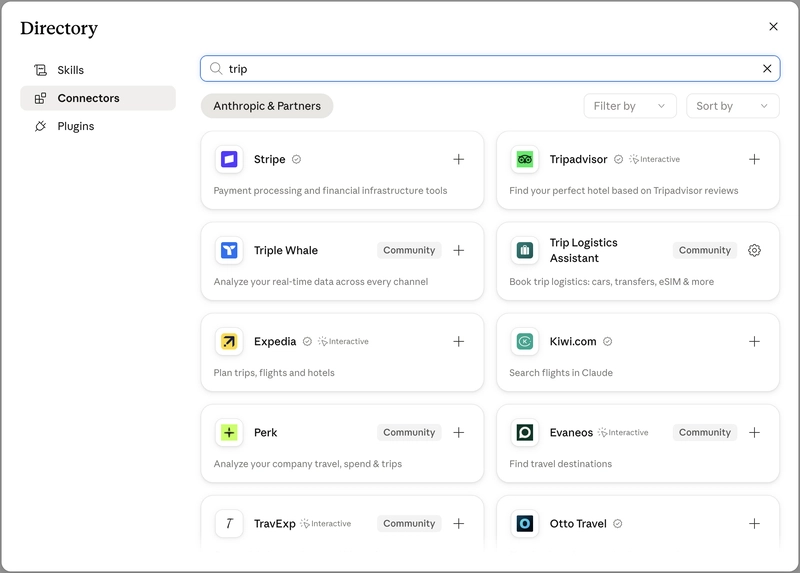Open Trip Logistics Assistant settings gear
Screen dimensions: 800x573
tap(754, 250)
